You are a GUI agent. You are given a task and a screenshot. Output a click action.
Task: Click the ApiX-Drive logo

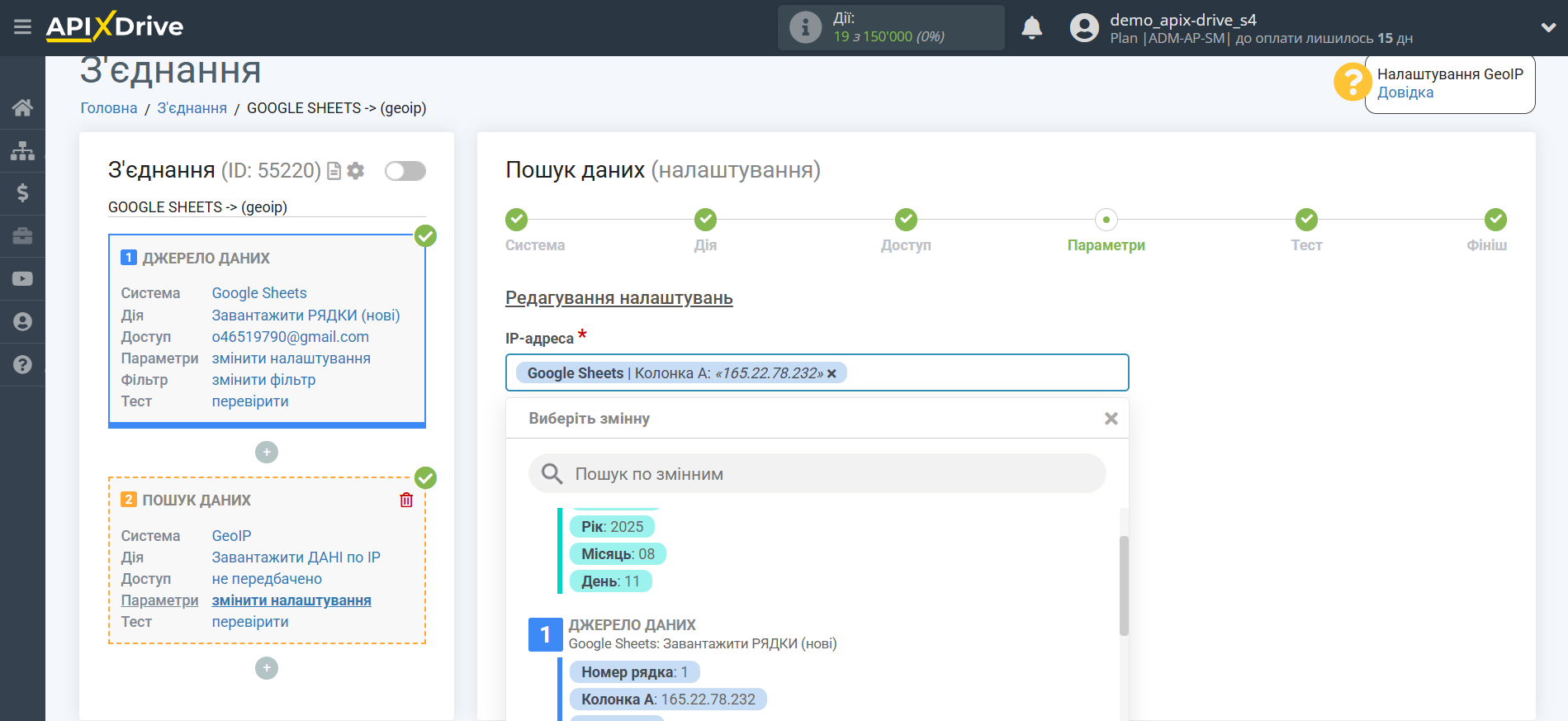(x=115, y=26)
